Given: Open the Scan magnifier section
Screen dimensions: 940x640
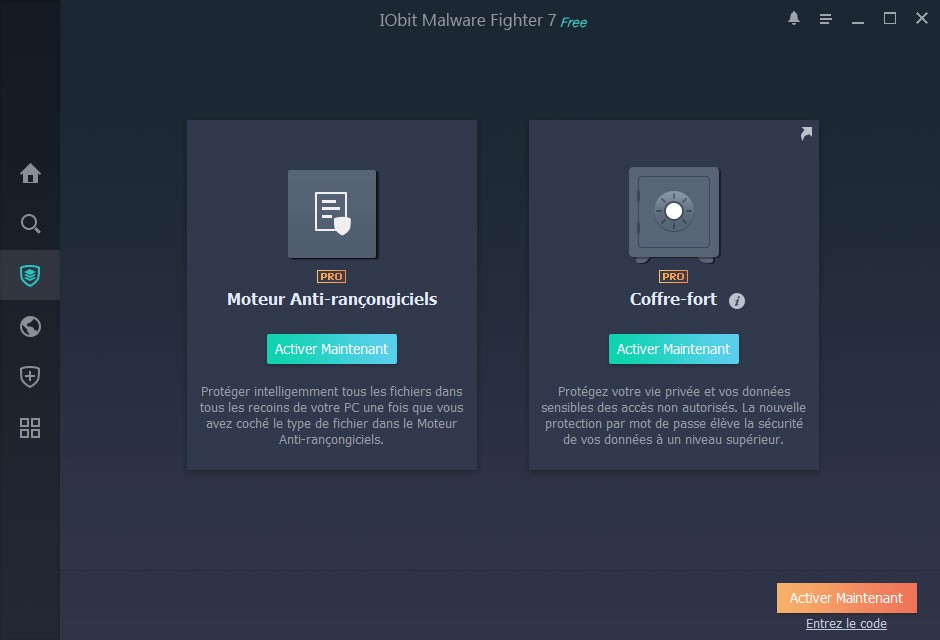Looking at the screenshot, I should point(30,224).
